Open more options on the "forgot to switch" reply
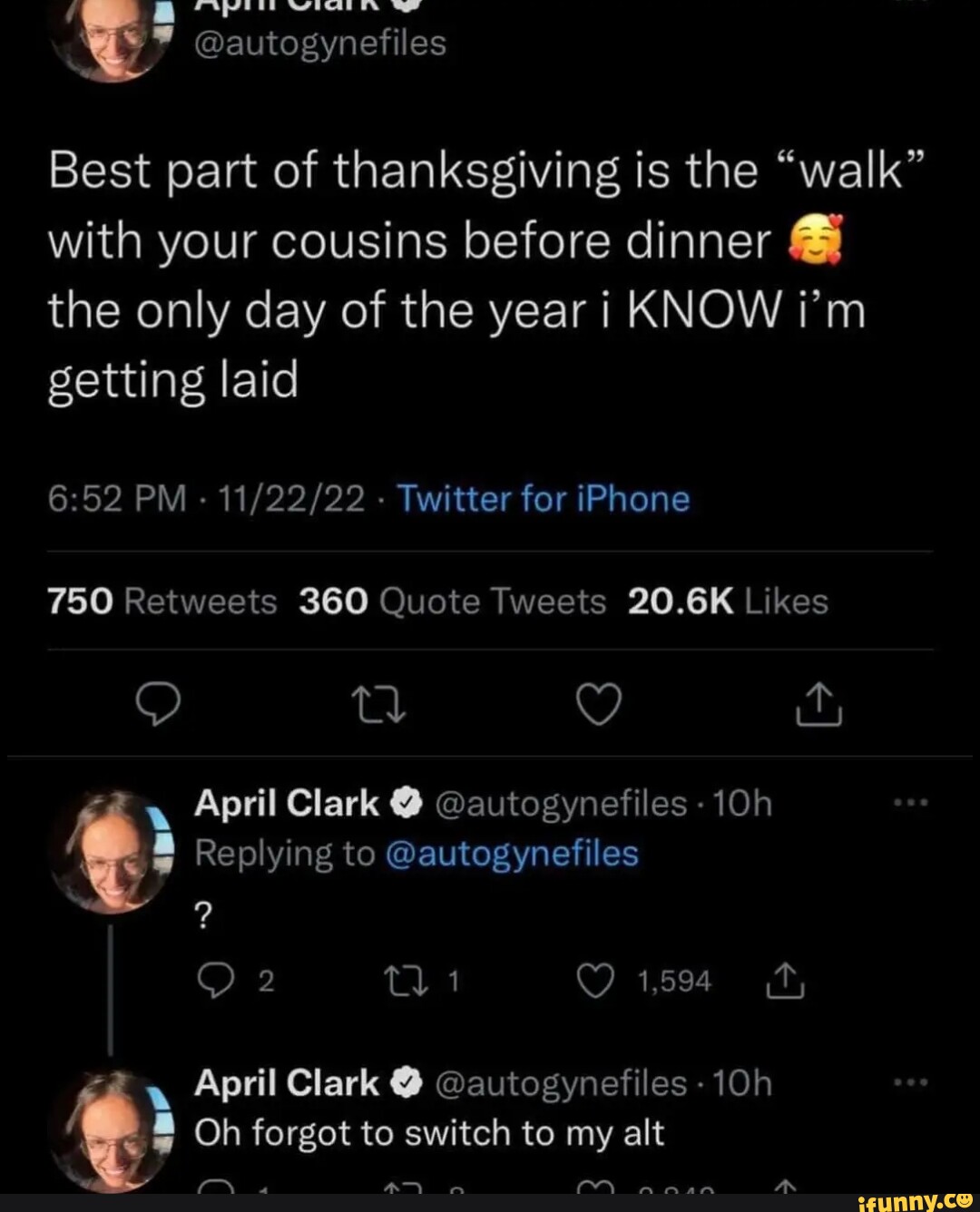 (x=910, y=1082)
